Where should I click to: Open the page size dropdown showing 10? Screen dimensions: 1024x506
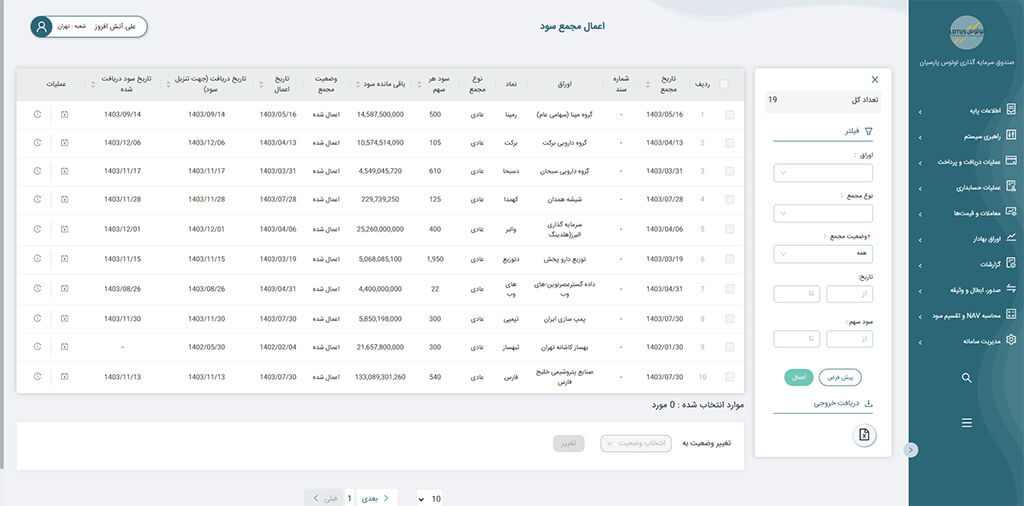click(428, 498)
